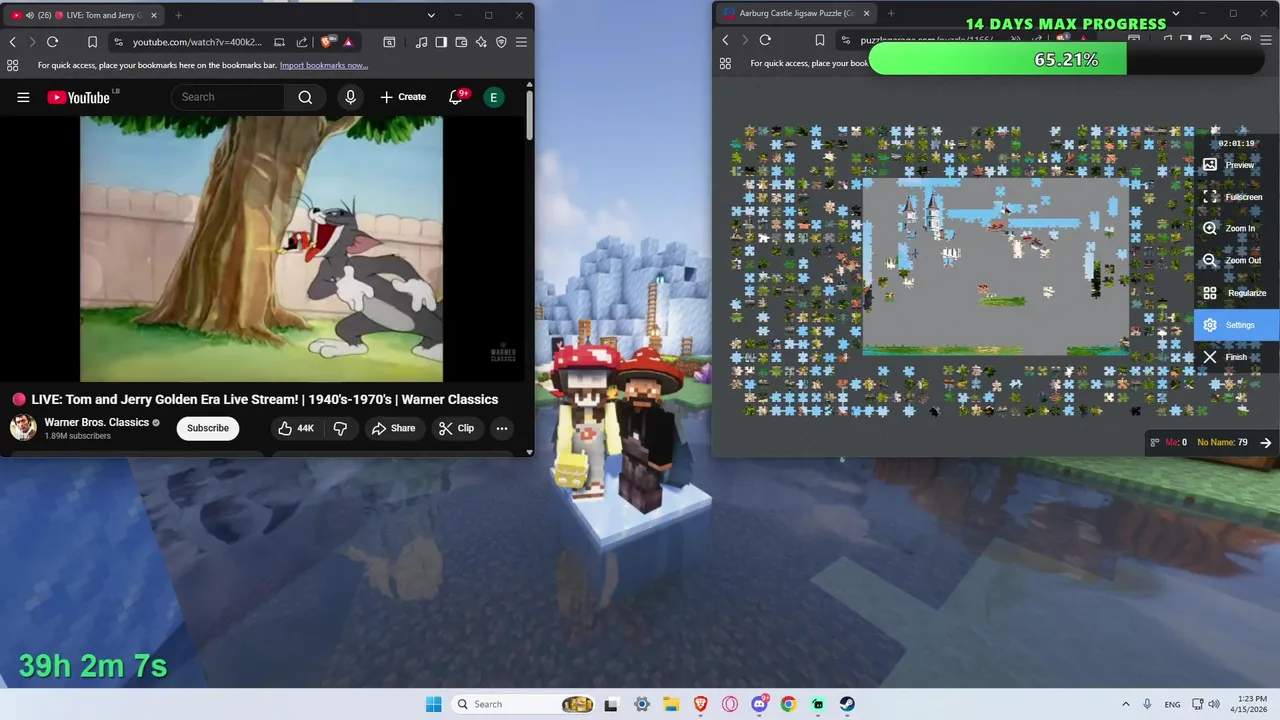Expand the puzzle players list arrow
Image resolution: width=1280 pixels, height=720 pixels.
click(1265, 442)
